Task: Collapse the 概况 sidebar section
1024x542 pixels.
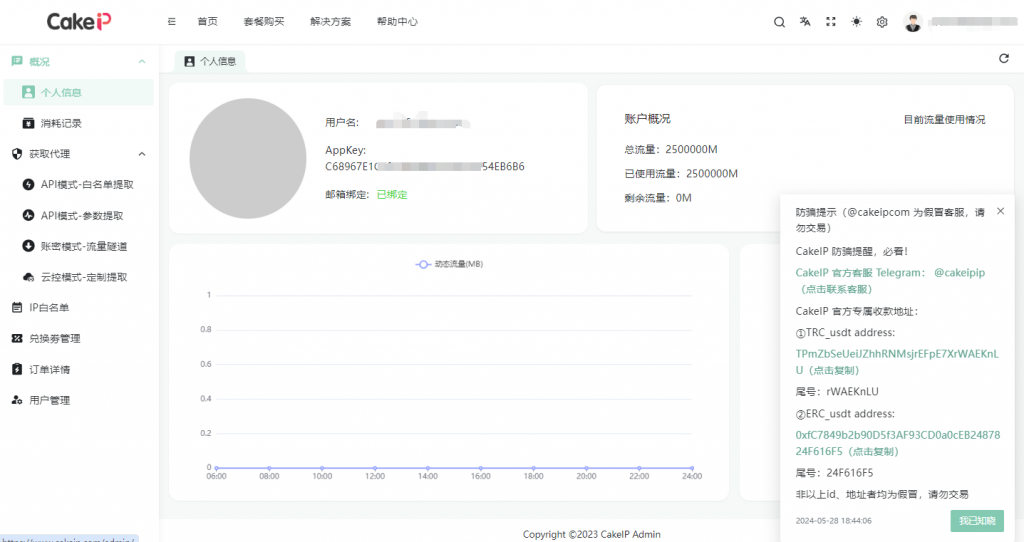Action: click(x=141, y=62)
